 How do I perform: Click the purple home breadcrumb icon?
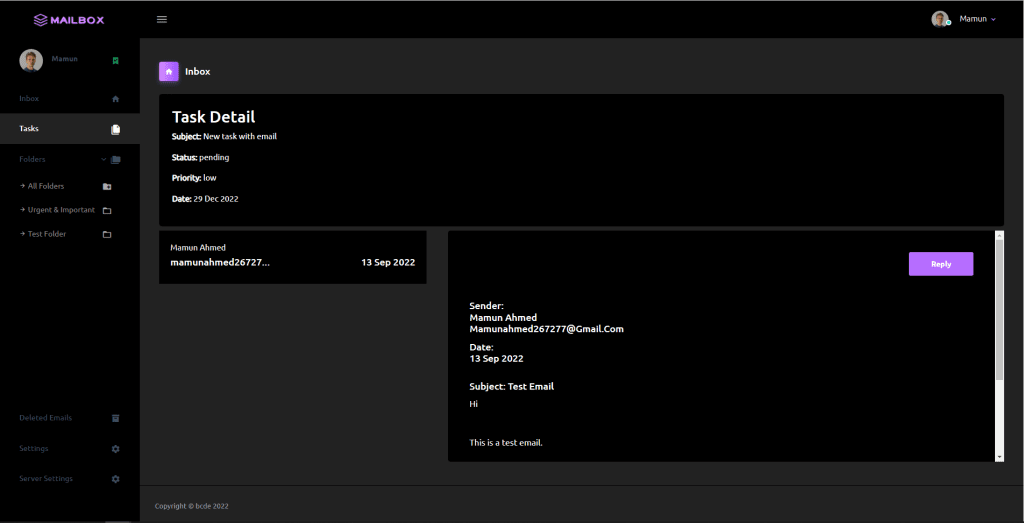pos(168,72)
